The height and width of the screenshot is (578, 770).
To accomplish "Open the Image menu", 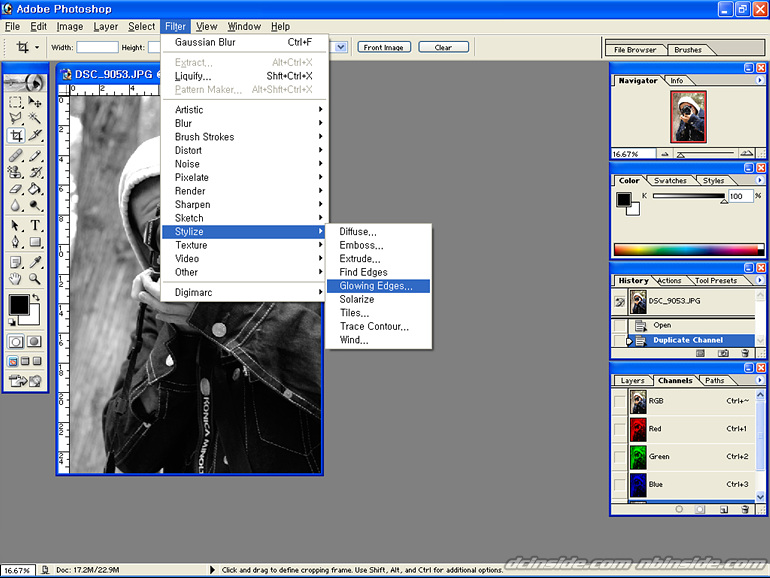I will 70,27.
